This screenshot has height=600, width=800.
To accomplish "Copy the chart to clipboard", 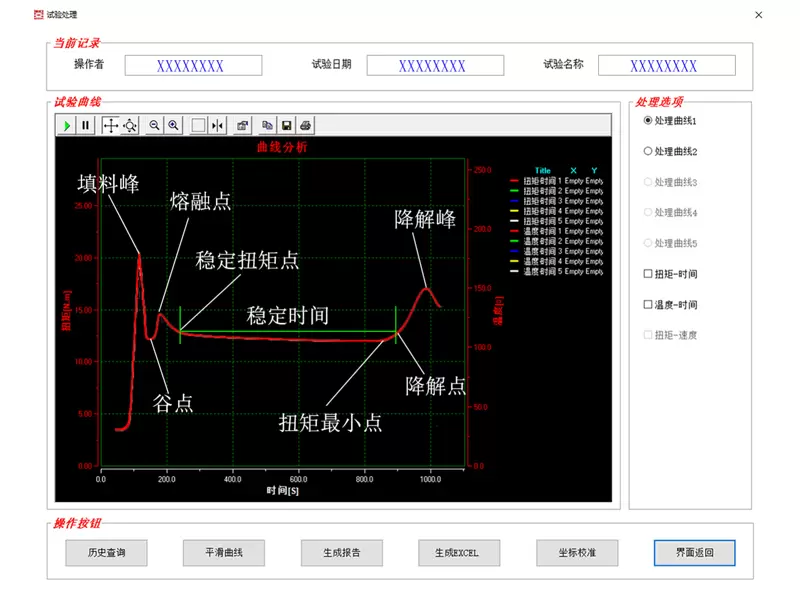I will pos(266,125).
